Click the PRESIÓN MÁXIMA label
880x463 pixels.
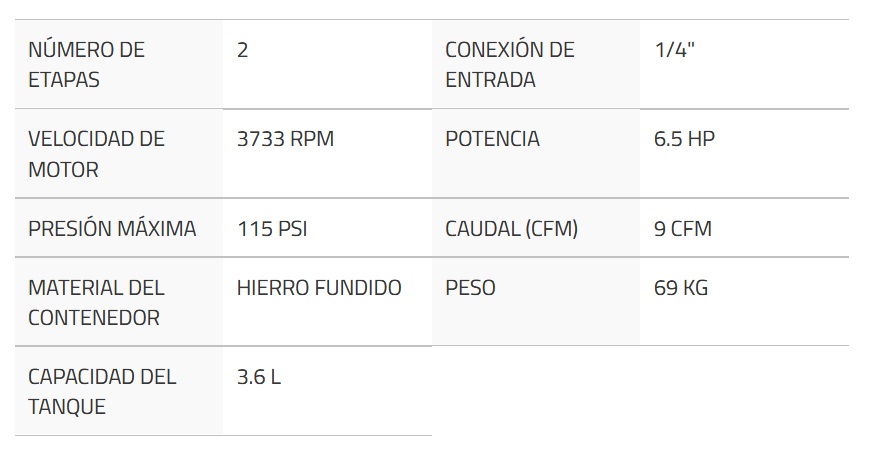coord(112,229)
